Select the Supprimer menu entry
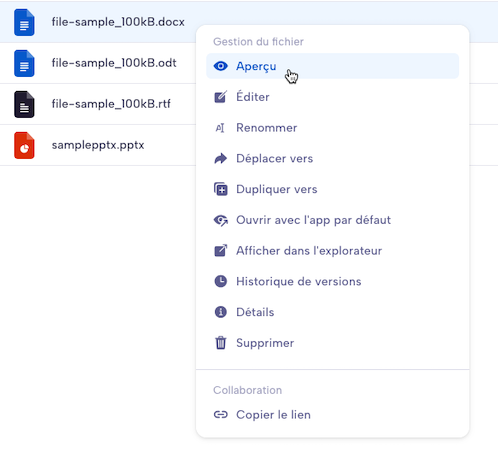 pyautogui.click(x=333, y=343)
